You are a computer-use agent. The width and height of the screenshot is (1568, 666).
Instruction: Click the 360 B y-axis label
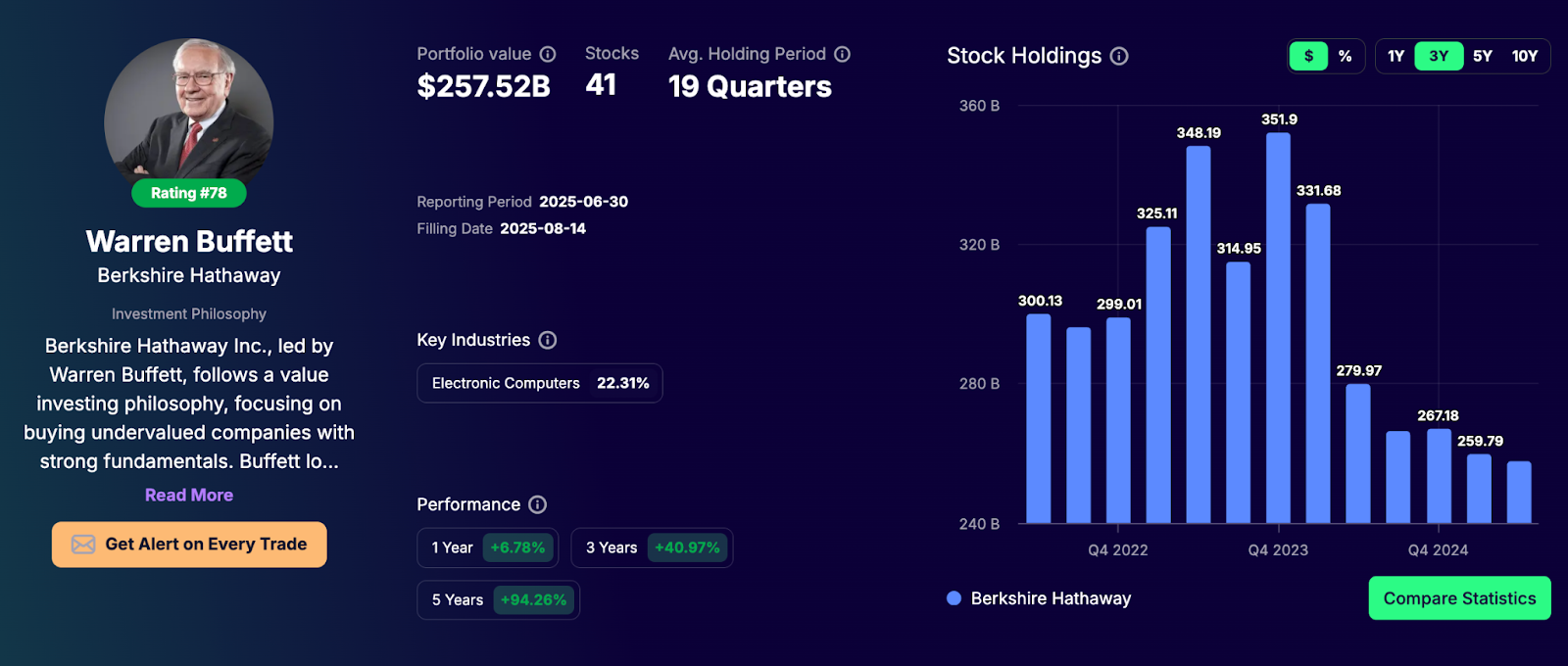tap(979, 106)
